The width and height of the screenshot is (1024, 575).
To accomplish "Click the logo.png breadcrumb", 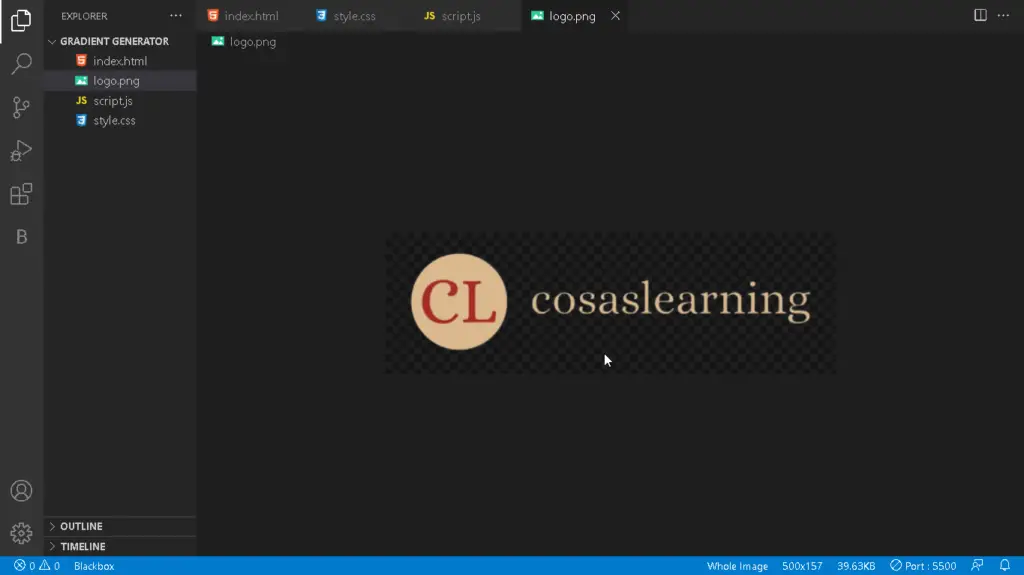I will point(244,42).
